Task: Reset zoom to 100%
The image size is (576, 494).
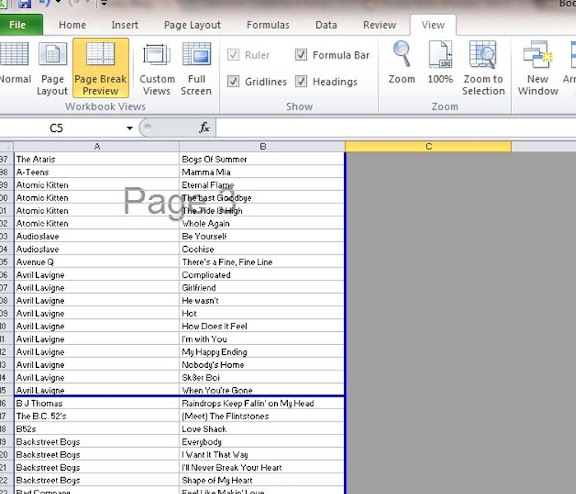Action: pyautogui.click(x=440, y=62)
